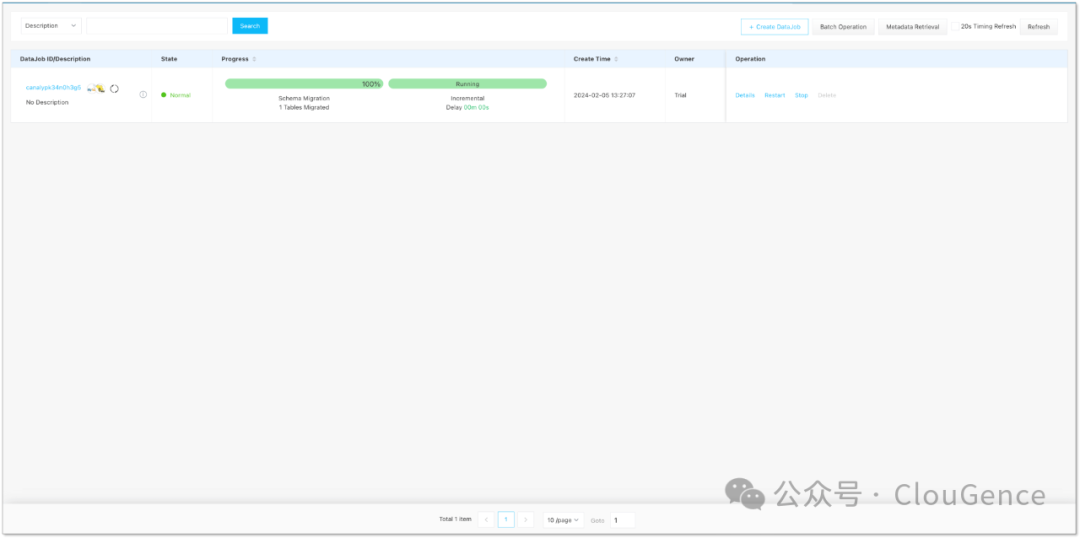1080x538 pixels.
Task: Go to the previous page arrow
Action: point(486,519)
